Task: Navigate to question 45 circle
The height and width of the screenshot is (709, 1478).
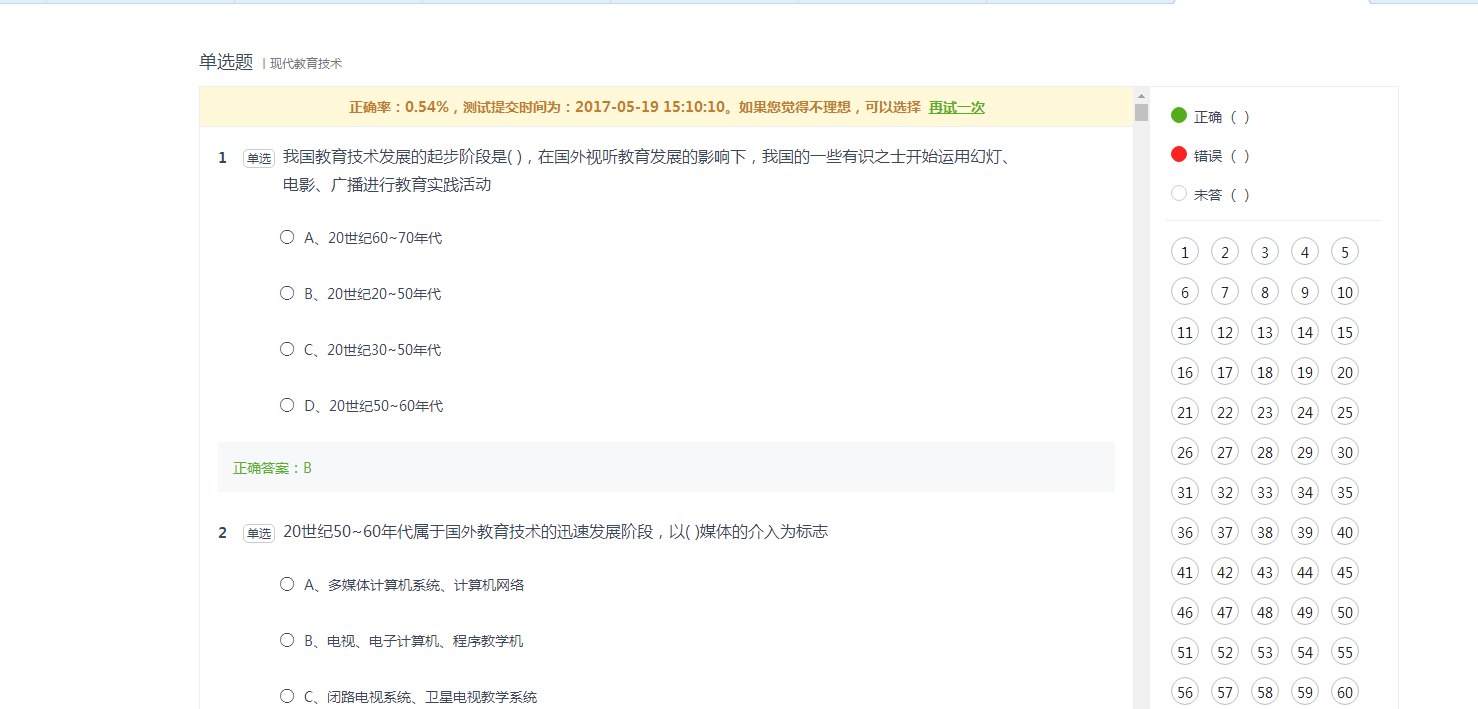Action: click(x=1345, y=572)
